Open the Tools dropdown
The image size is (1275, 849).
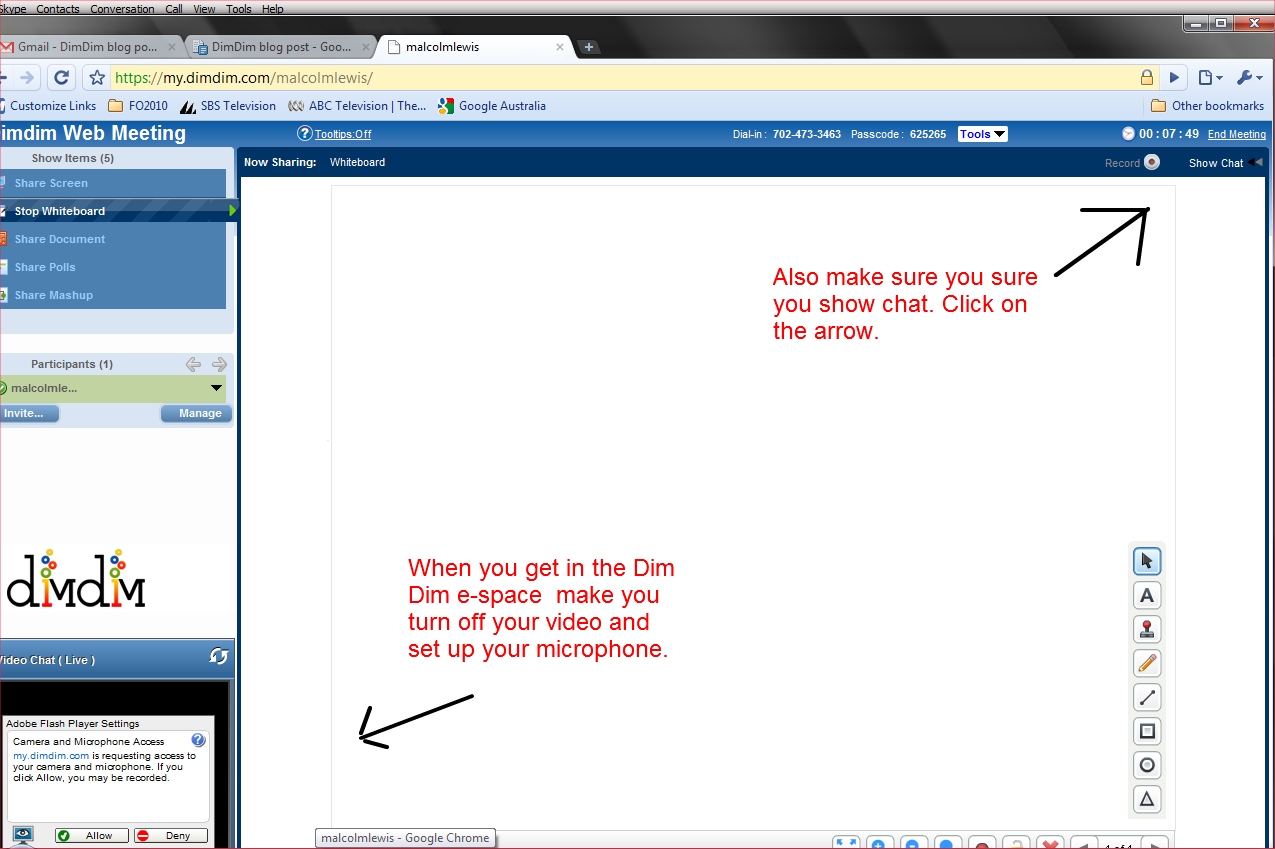point(983,134)
